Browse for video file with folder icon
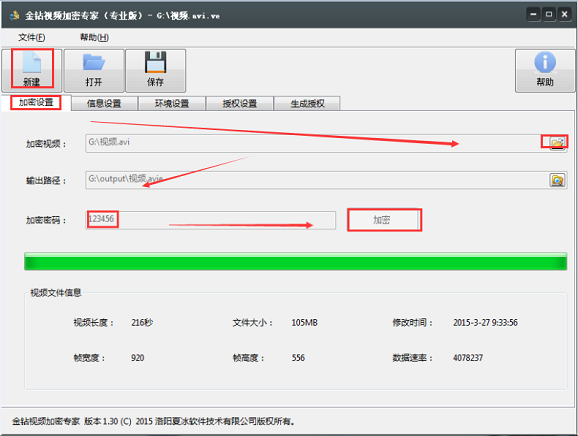578x436 pixels. pyautogui.click(x=557, y=142)
